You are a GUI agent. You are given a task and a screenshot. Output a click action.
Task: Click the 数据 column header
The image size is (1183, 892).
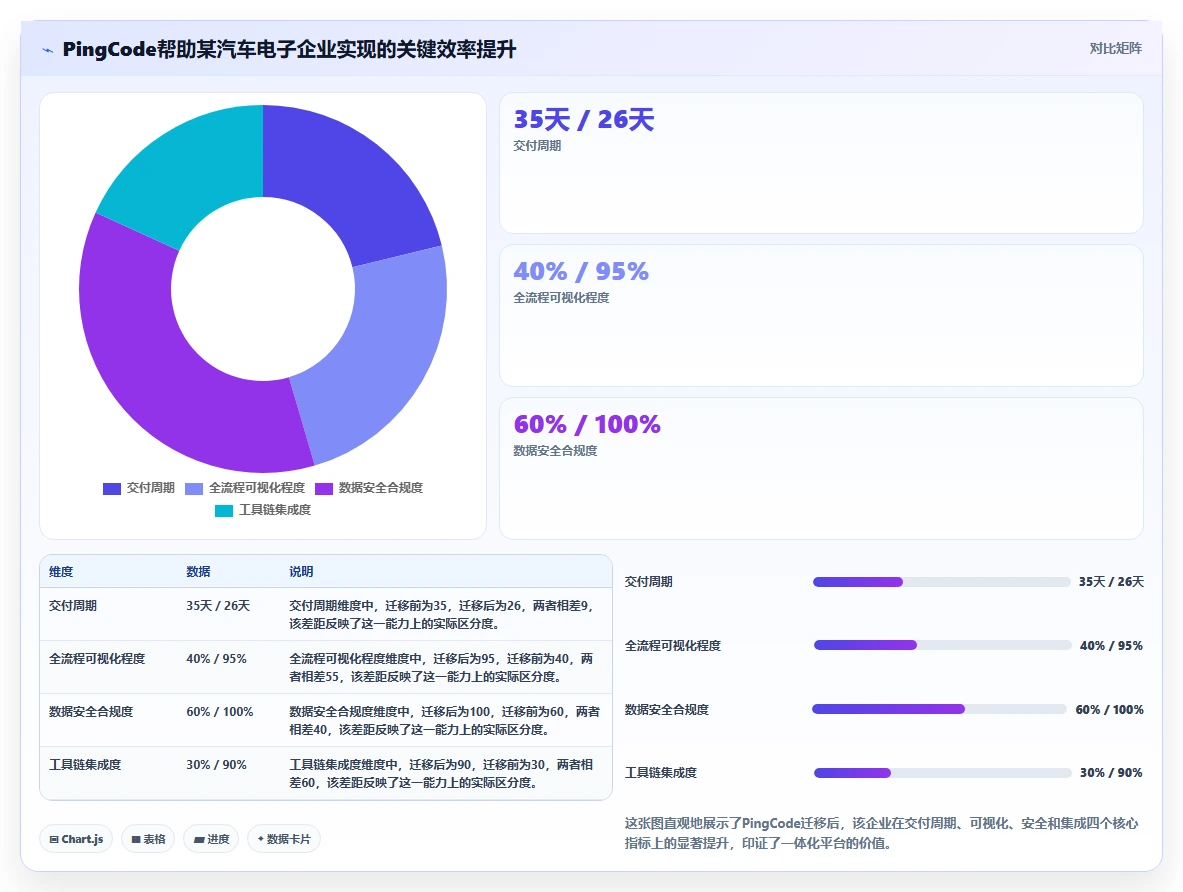click(198, 571)
